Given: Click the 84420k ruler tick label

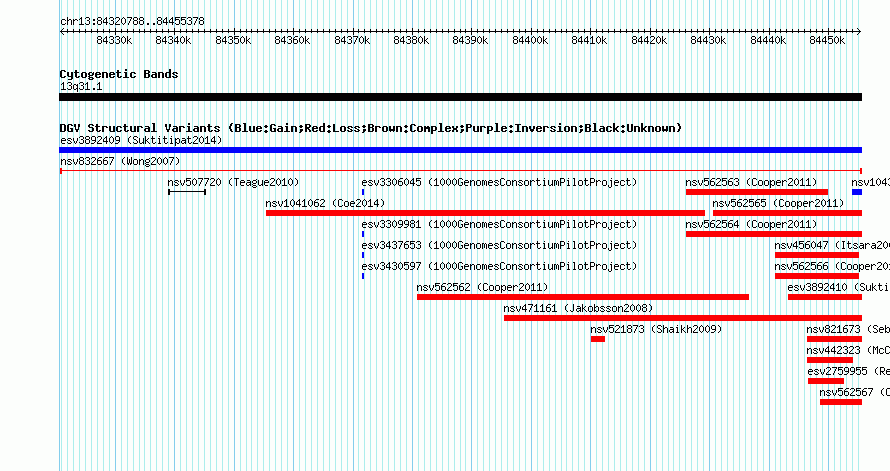Looking at the screenshot, I should click(x=649, y=40).
